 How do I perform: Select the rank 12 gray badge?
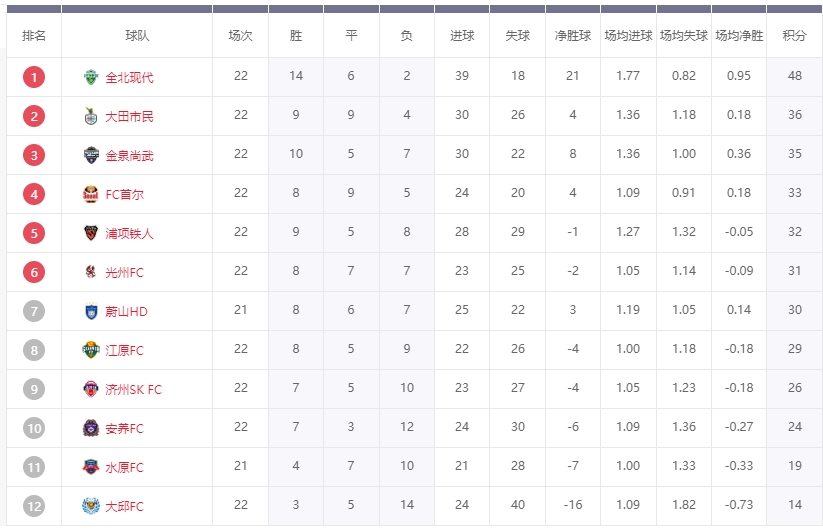(34, 506)
